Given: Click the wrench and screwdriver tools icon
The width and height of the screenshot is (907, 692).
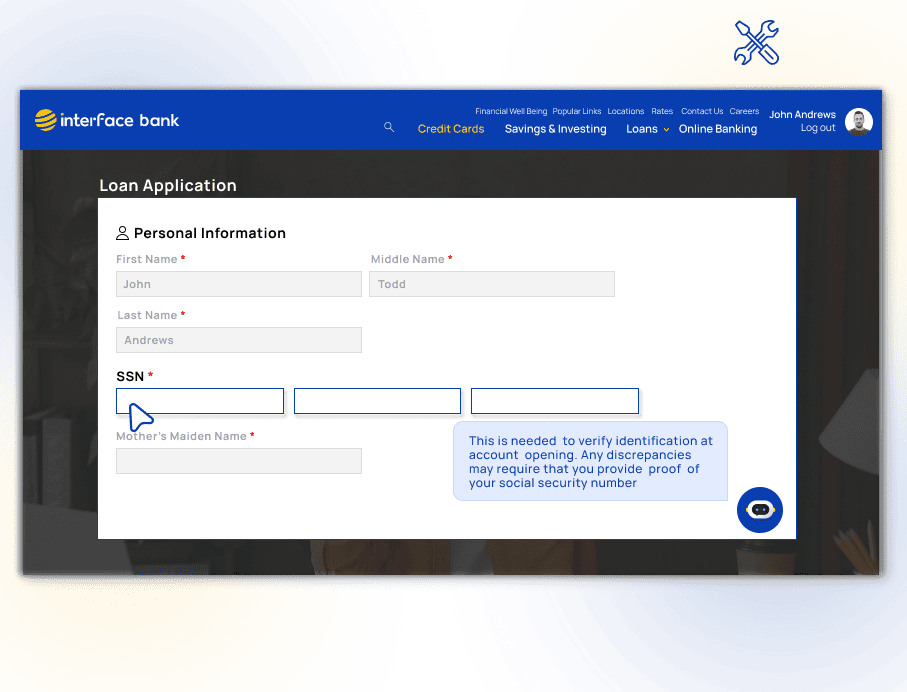Looking at the screenshot, I should 756,43.
